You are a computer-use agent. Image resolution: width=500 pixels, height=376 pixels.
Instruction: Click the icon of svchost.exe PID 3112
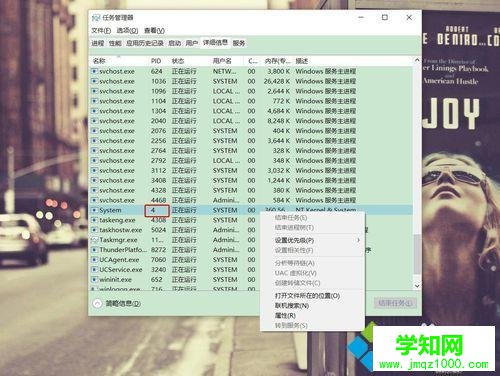95,171
